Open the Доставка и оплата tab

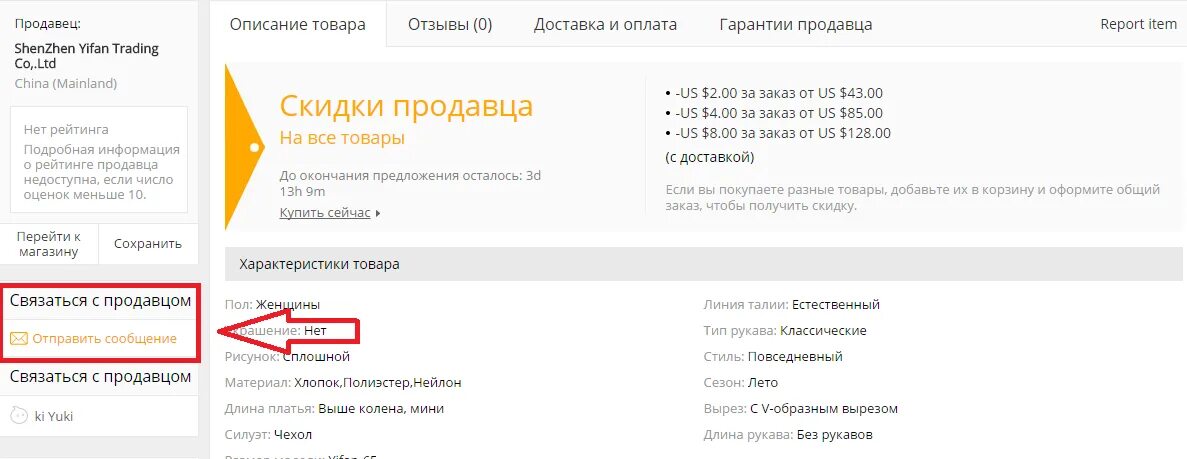606,24
